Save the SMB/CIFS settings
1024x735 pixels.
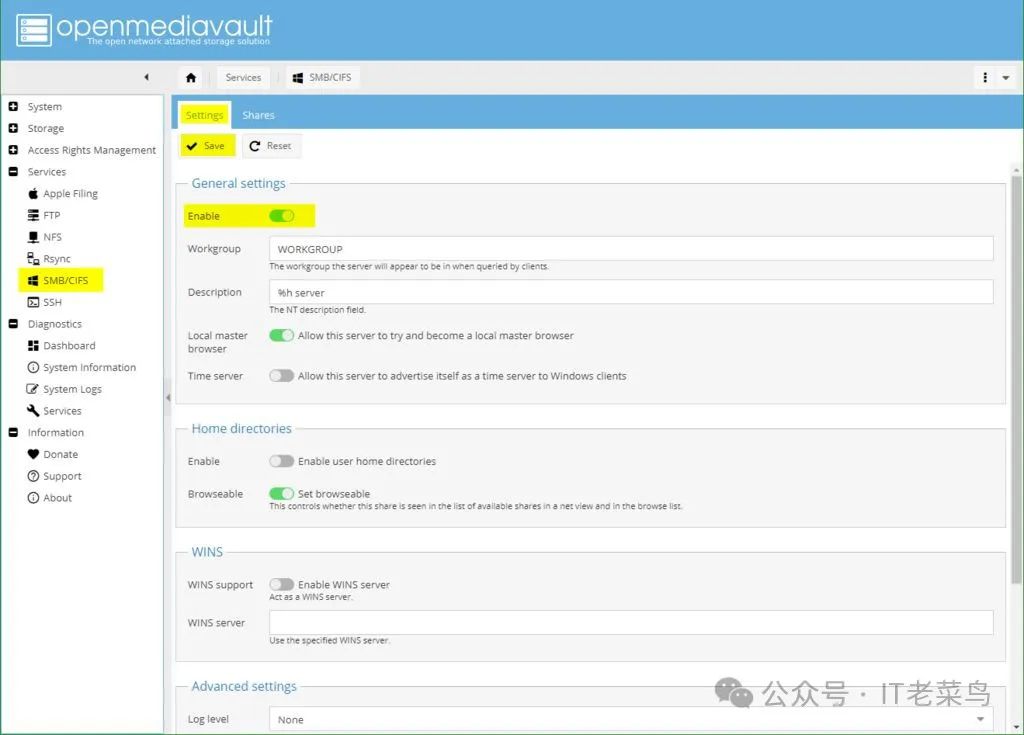[x=206, y=146]
